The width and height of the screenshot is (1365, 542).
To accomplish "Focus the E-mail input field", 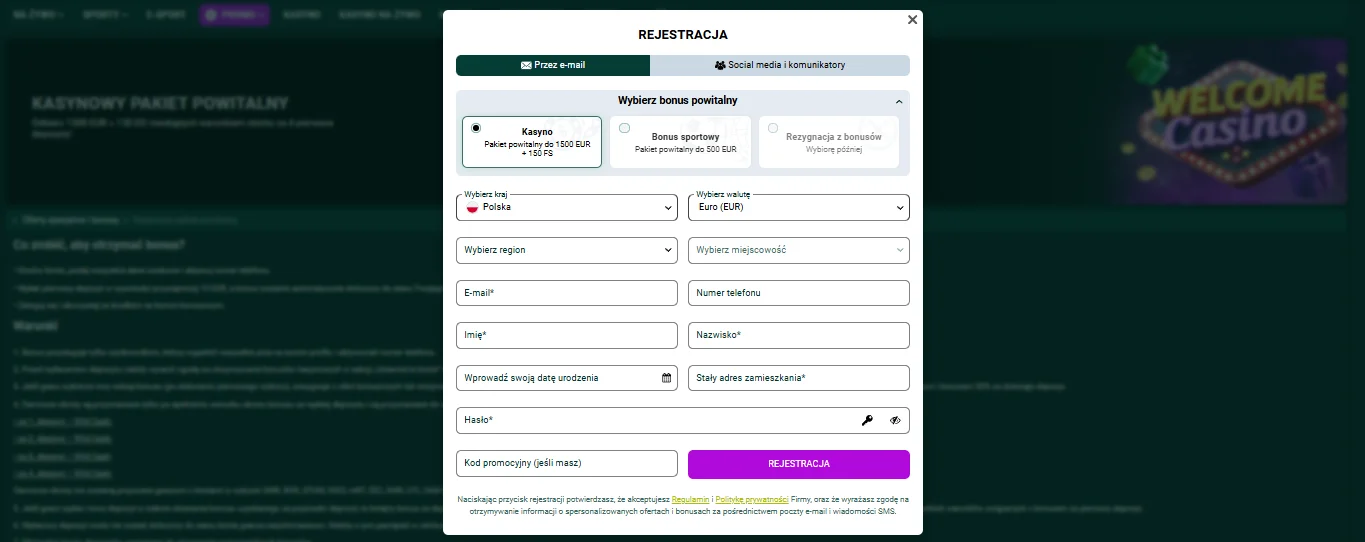I will [x=567, y=293].
